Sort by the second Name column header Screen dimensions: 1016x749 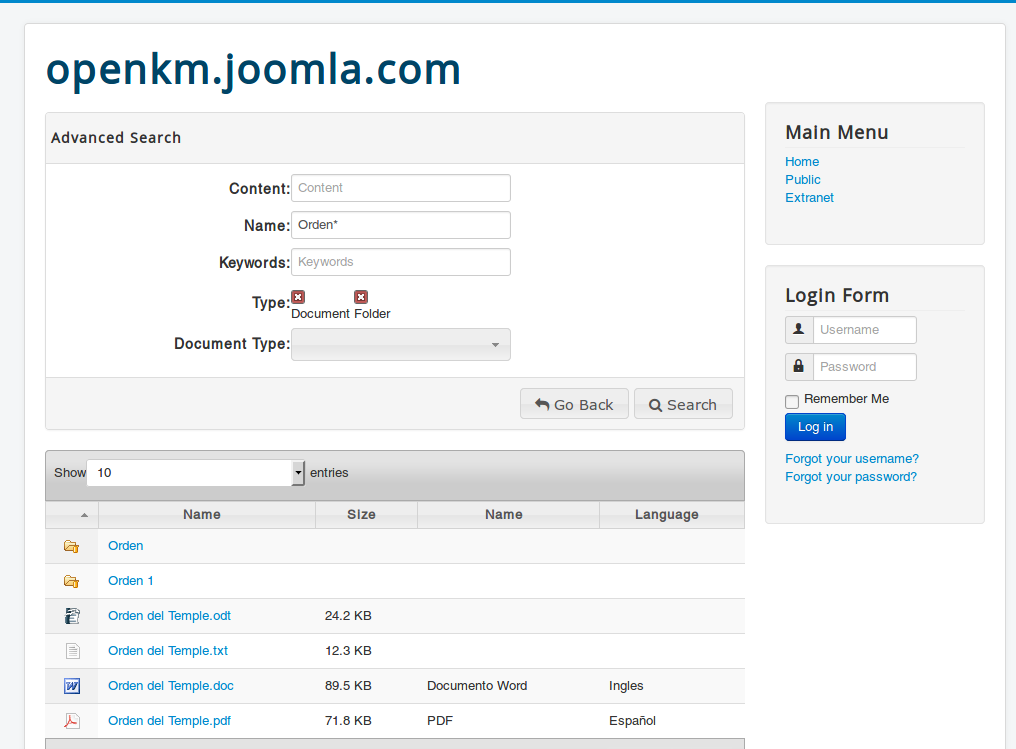508,514
